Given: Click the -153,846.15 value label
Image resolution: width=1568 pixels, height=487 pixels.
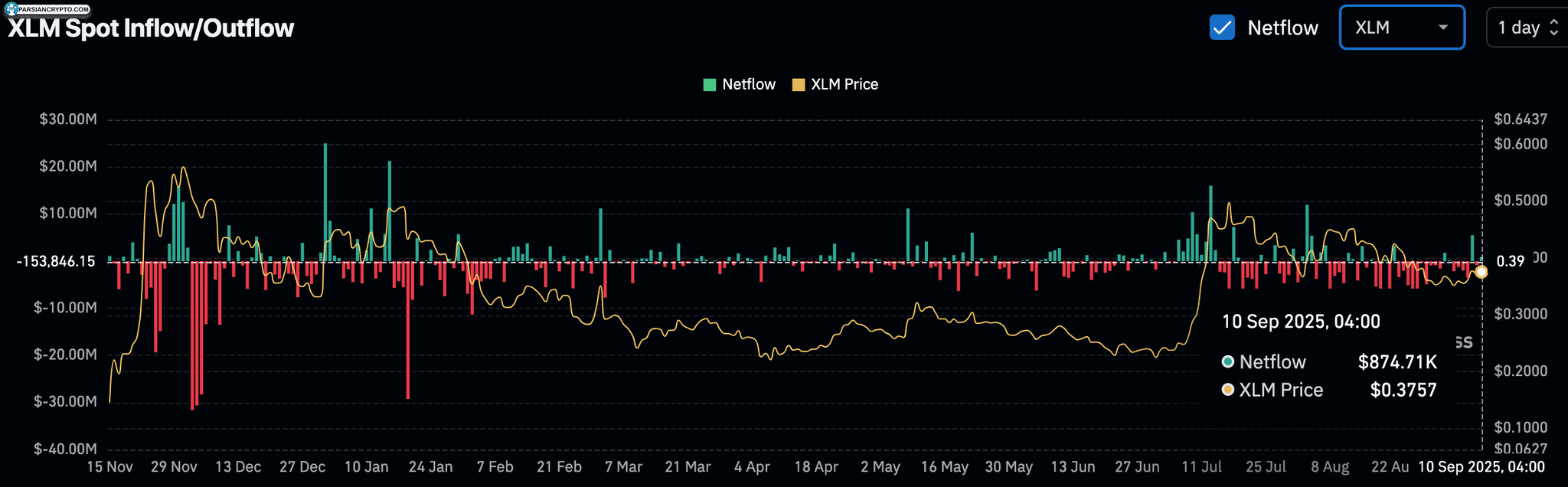Looking at the screenshot, I should 56,262.
